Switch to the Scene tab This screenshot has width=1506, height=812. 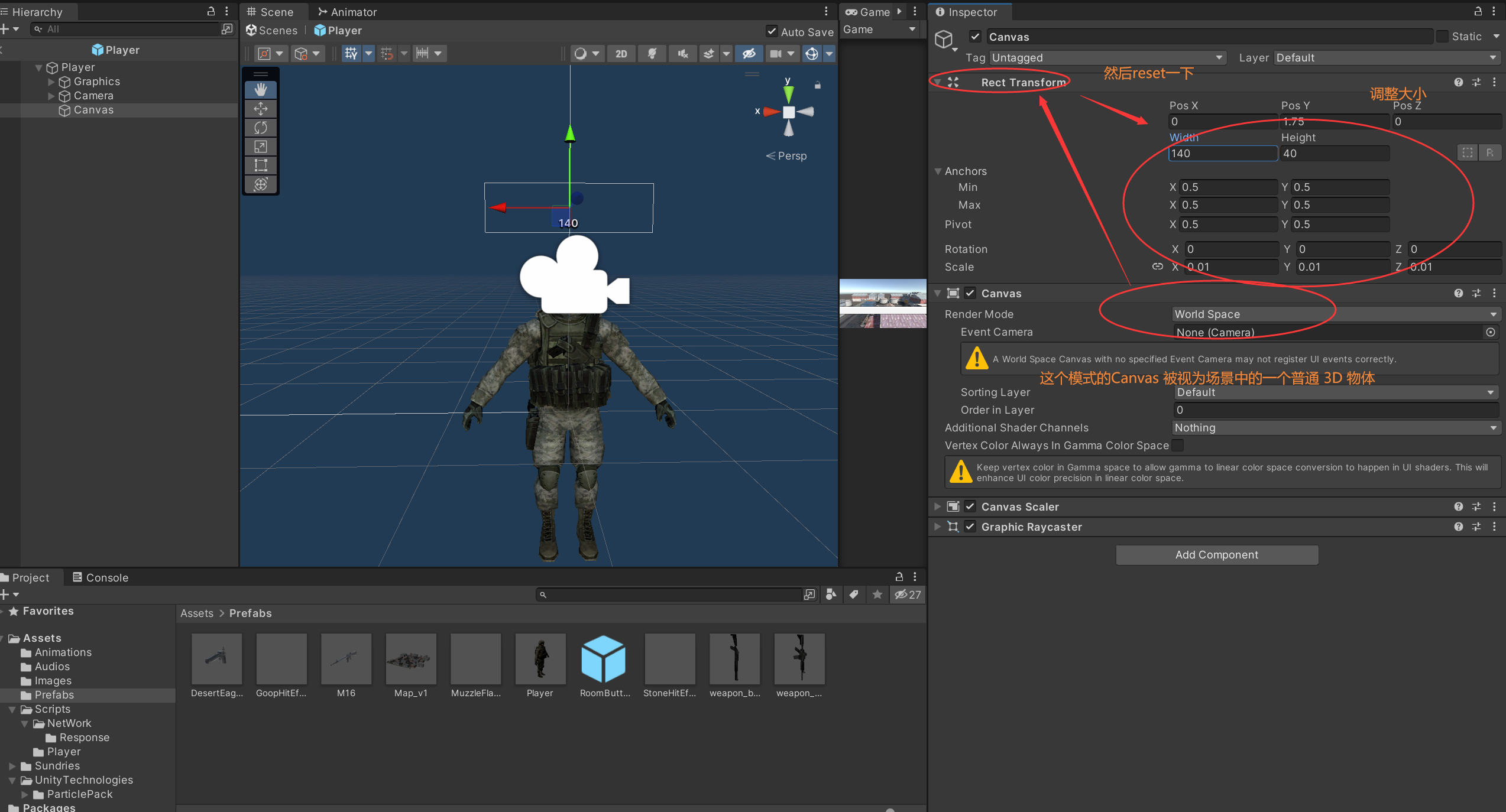[270, 12]
